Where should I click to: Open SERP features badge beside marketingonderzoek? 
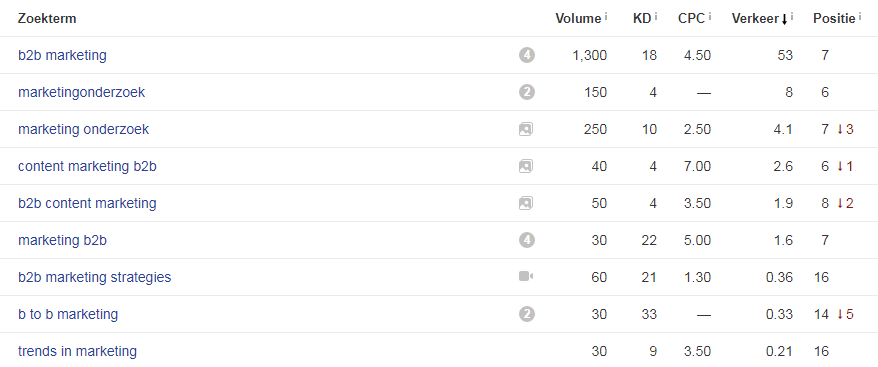coord(526,92)
